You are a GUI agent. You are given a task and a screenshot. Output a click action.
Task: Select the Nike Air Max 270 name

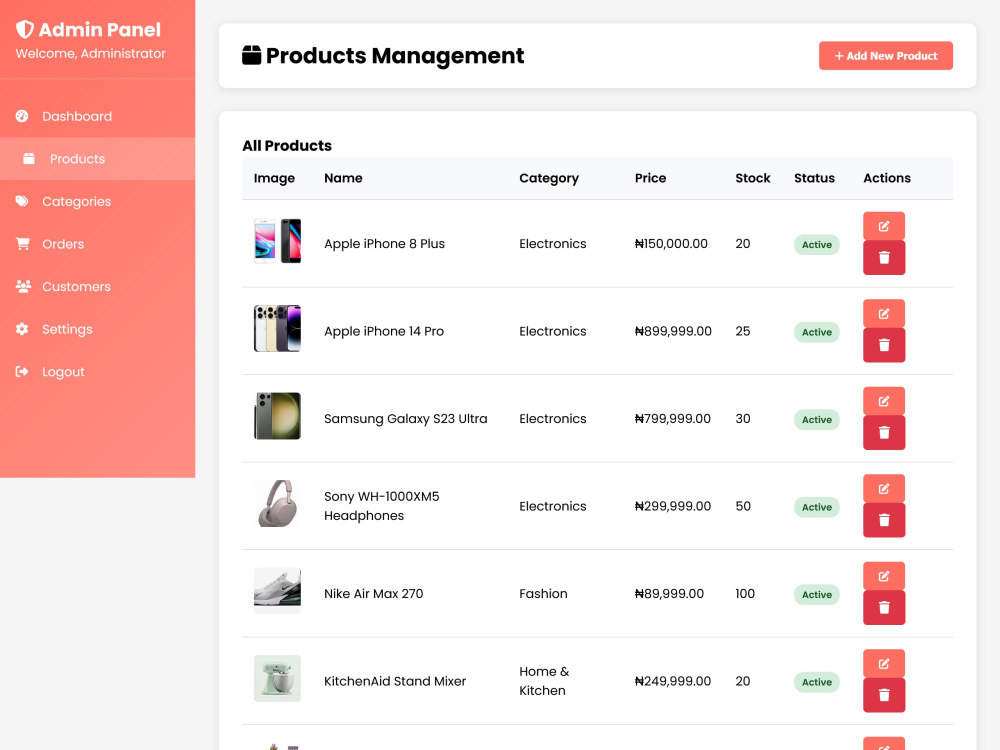374,594
